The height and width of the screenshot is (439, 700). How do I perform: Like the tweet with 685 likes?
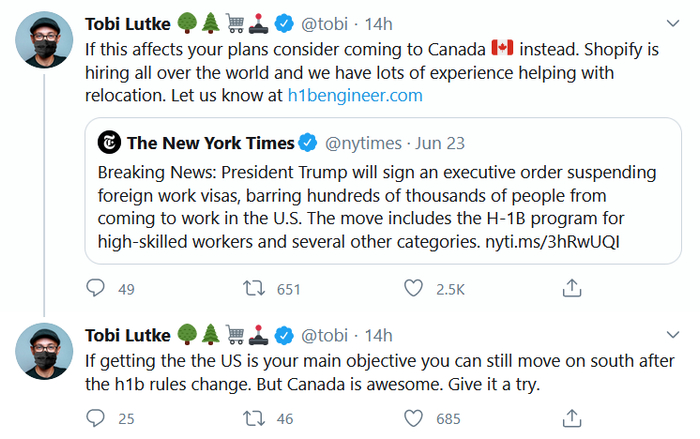pyautogui.click(x=414, y=418)
